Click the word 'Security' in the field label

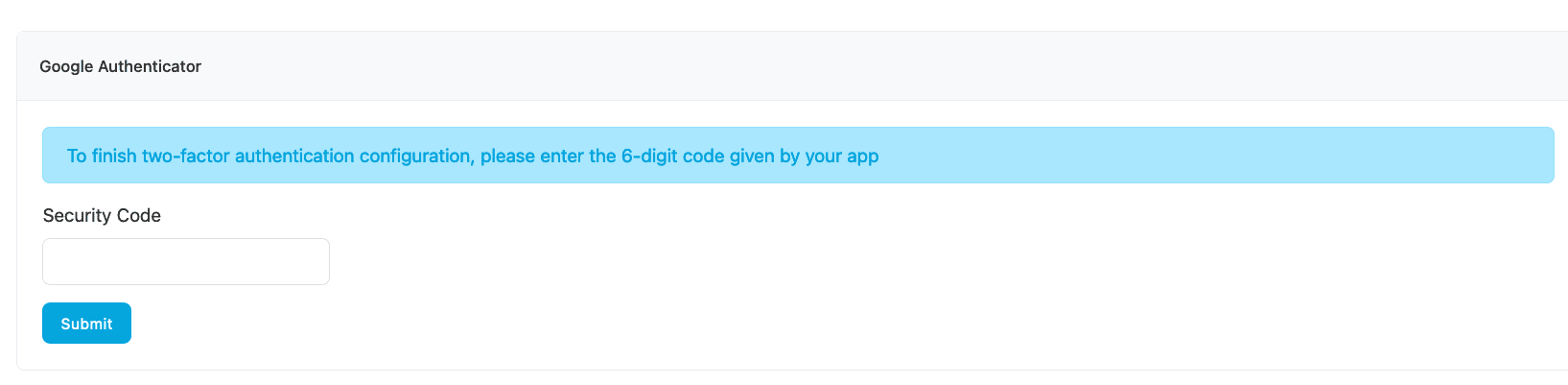tap(78, 215)
